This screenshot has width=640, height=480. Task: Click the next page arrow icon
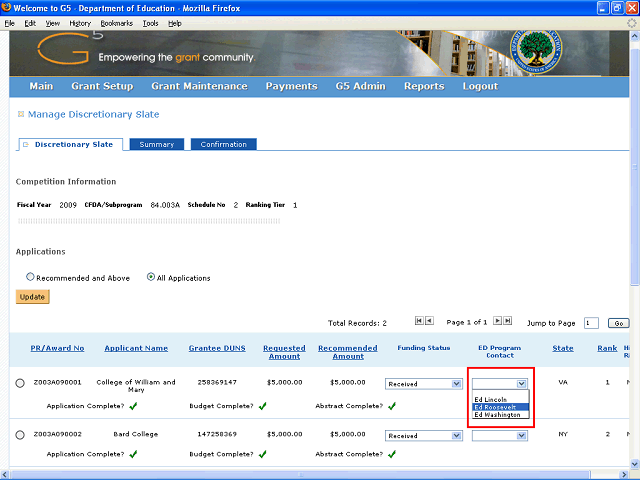point(497,321)
